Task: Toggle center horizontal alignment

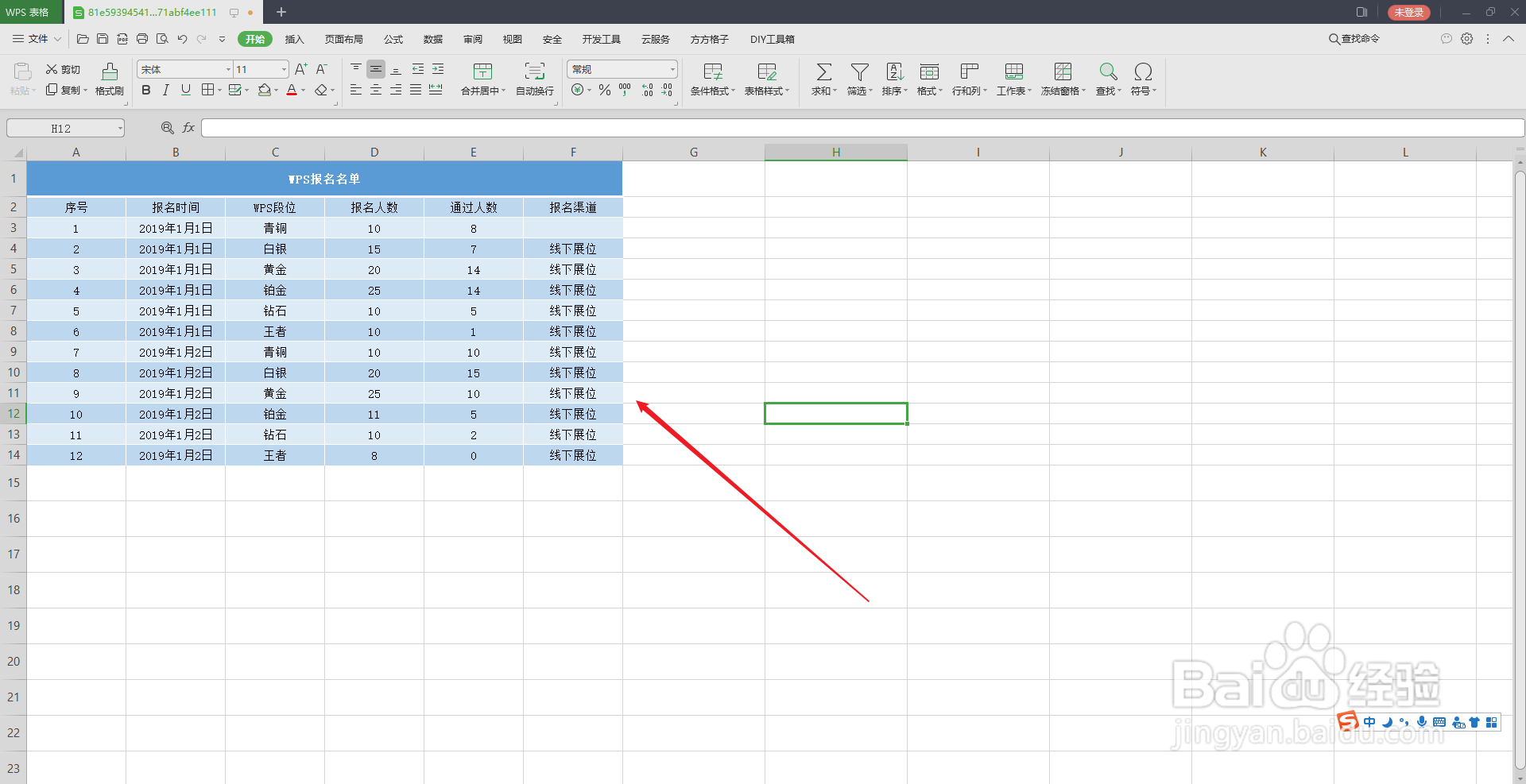Action: click(376, 90)
